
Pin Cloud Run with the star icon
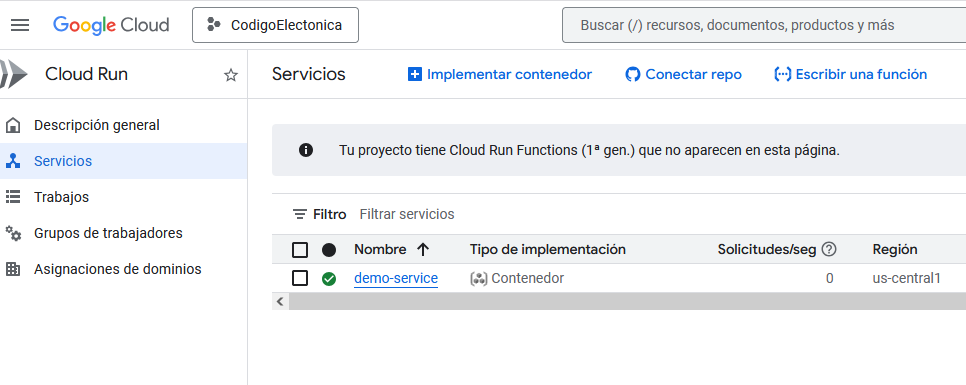(x=230, y=75)
